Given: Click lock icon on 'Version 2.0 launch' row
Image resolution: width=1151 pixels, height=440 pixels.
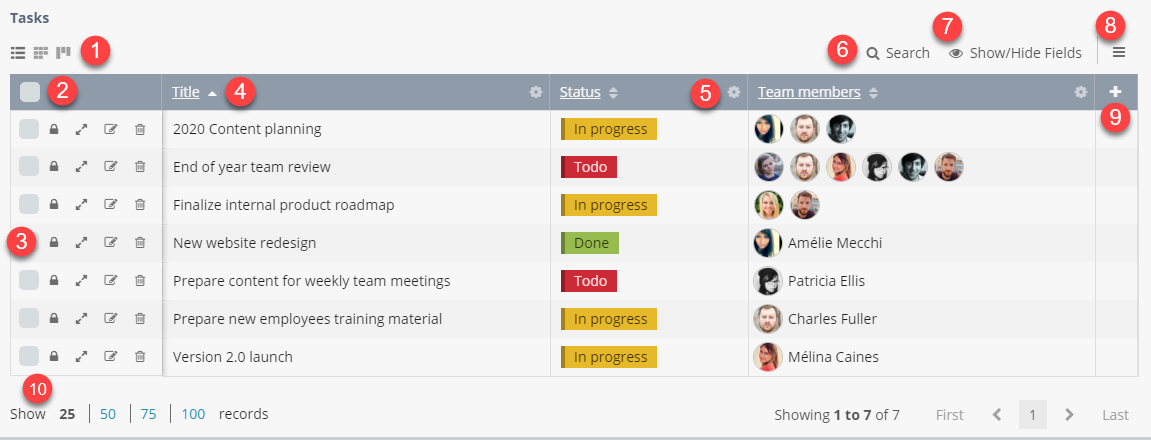Looking at the screenshot, I should coord(54,356).
